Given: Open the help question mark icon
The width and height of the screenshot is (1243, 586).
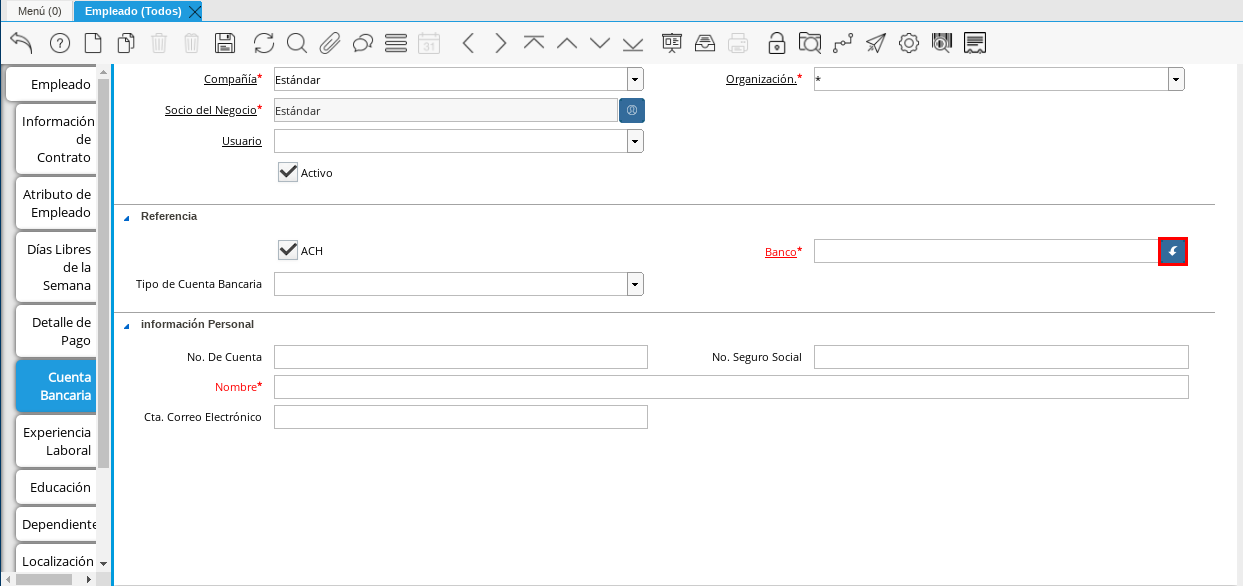Looking at the screenshot, I should tap(60, 43).
